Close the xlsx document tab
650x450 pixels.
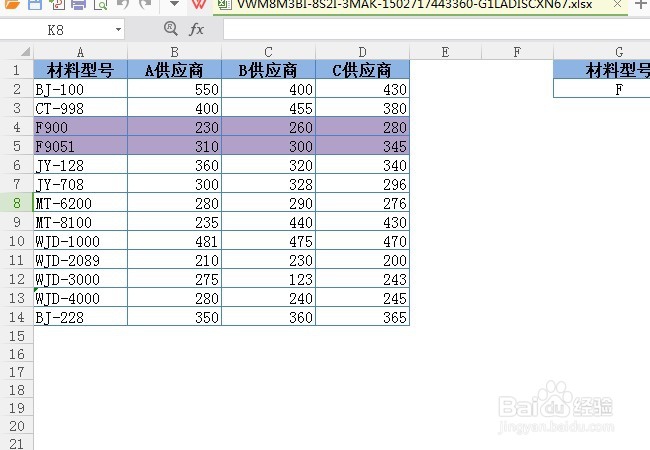617,4
